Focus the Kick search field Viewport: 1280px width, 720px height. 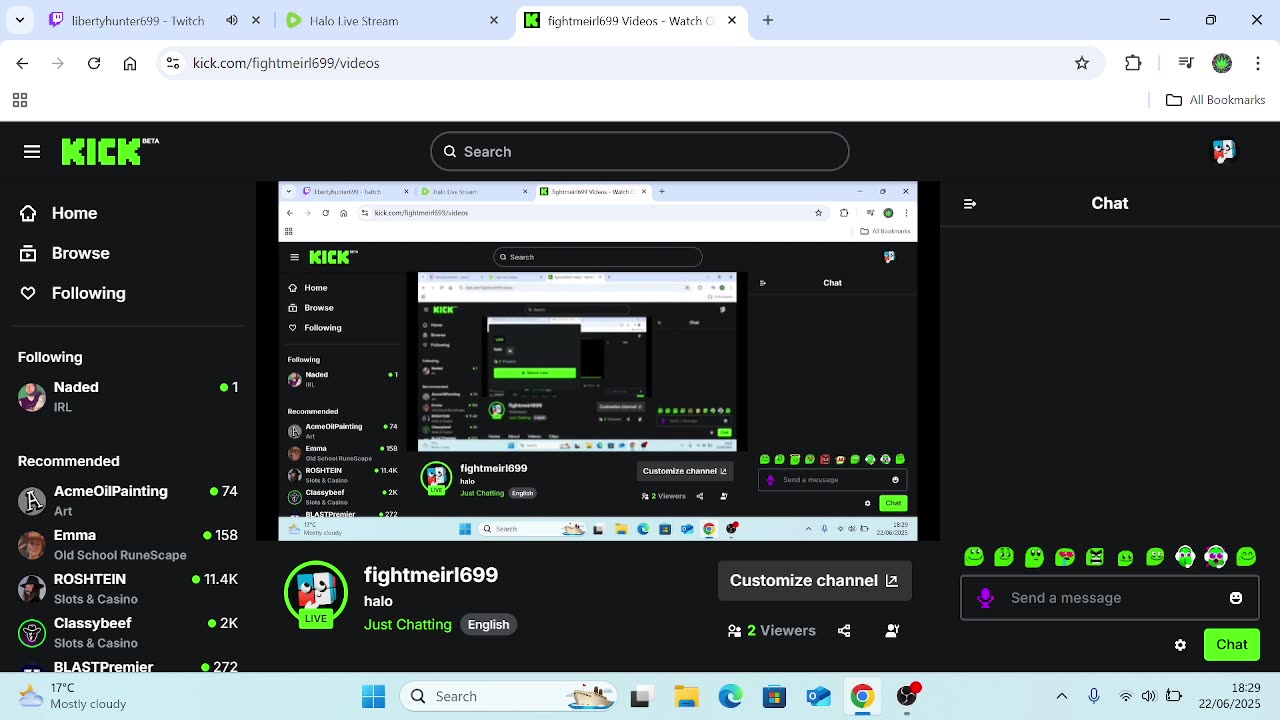tap(640, 152)
